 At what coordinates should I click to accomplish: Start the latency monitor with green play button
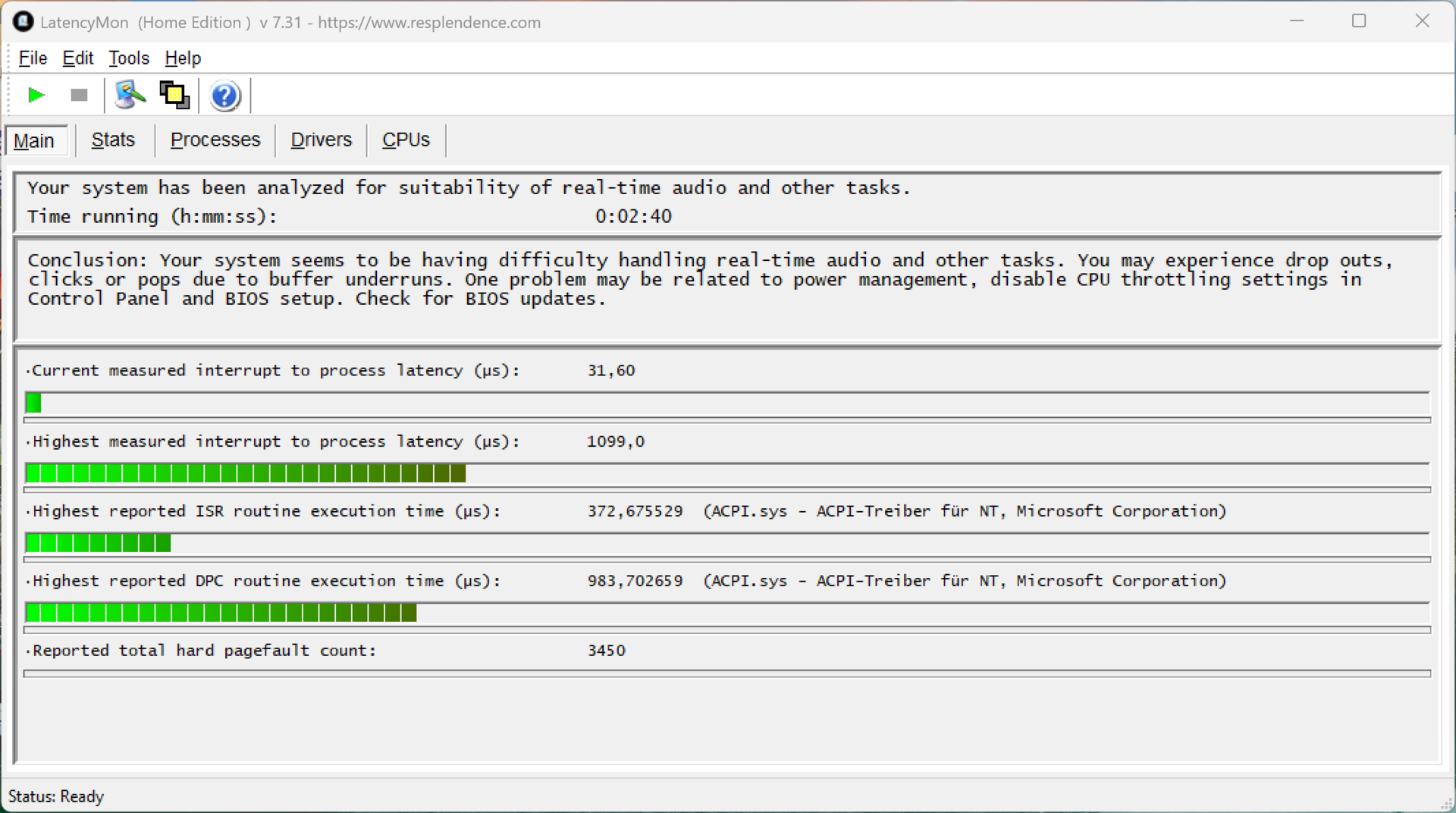[36, 96]
